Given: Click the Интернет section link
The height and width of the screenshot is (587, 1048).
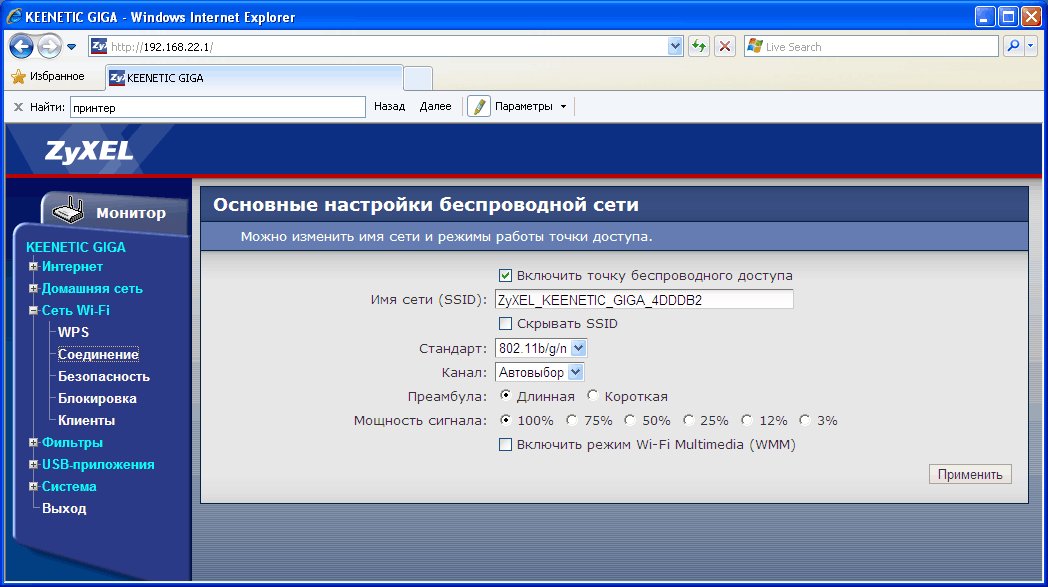Looking at the screenshot, I should pos(72,266).
